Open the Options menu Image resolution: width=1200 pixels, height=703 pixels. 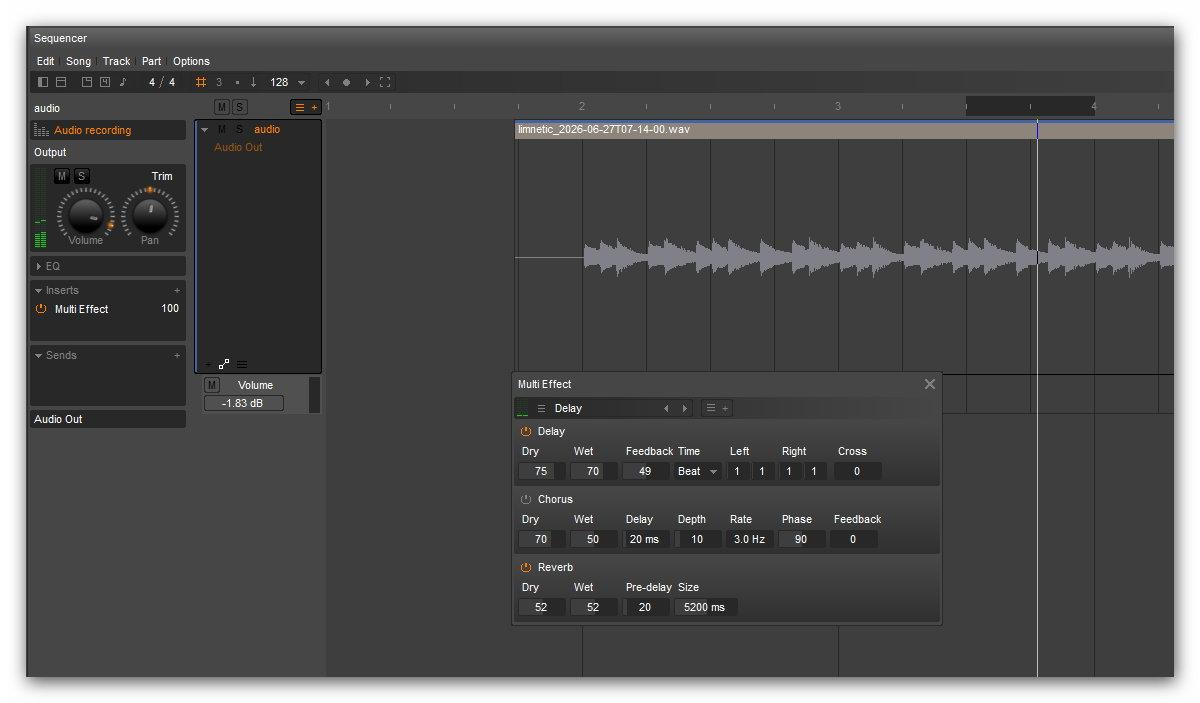(191, 61)
